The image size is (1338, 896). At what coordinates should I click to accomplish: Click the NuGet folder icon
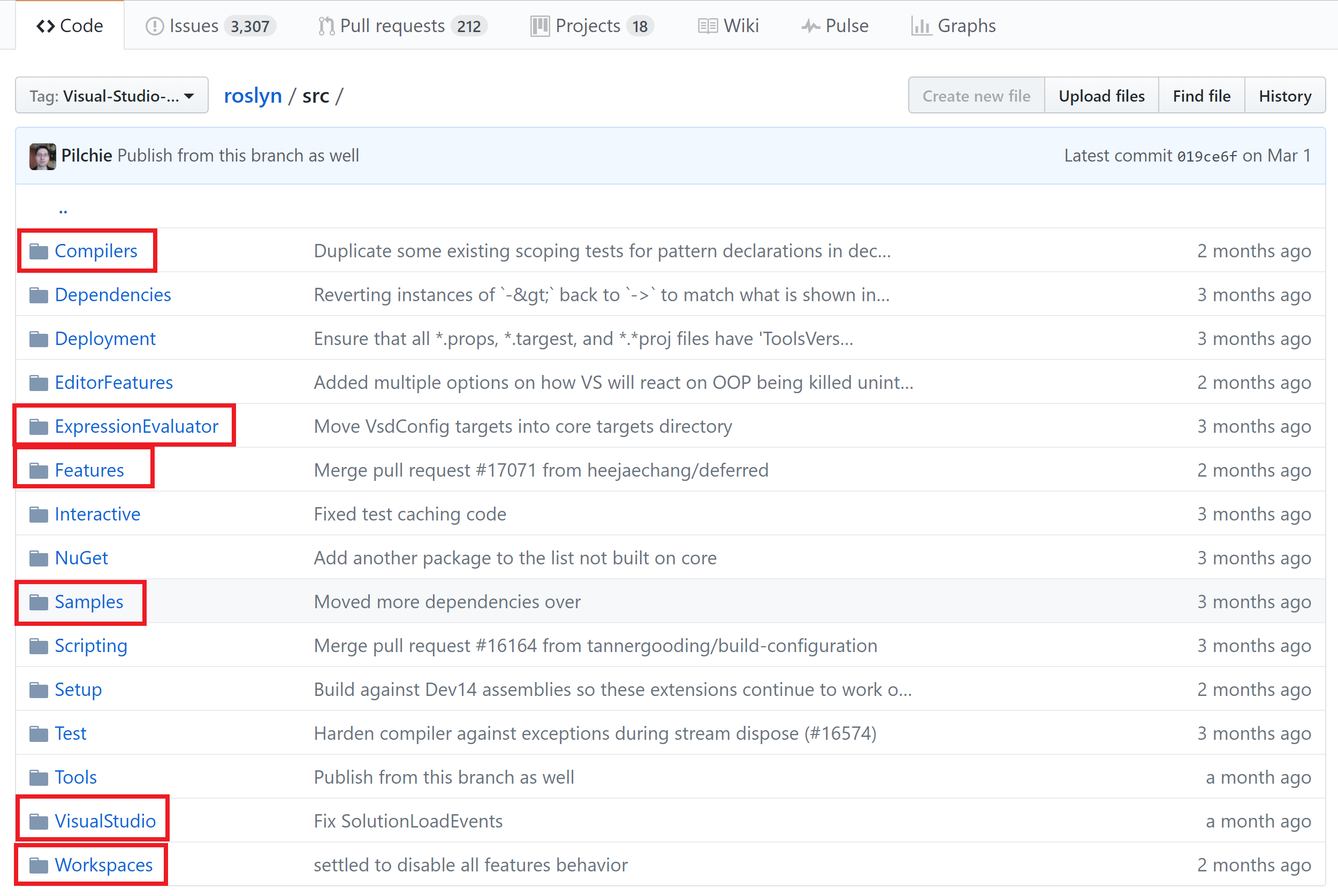(39, 558)
